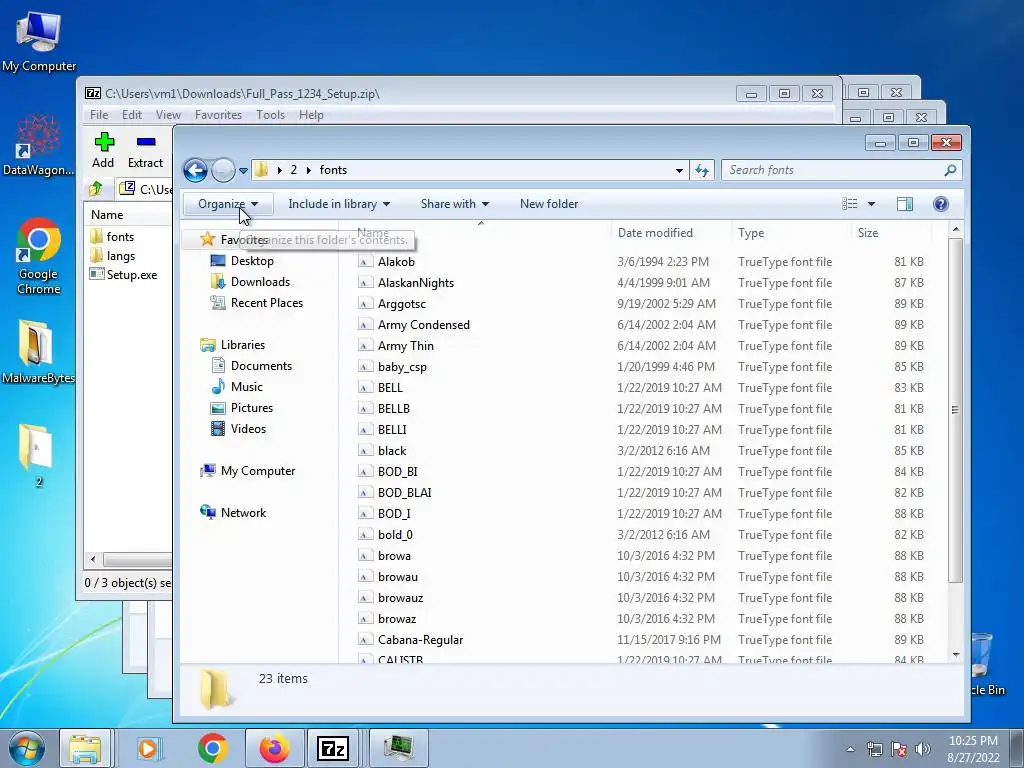Image resolution: width=1024 pixels, height=768 pixels.
Task: Click the Windows Start button
Action: click(27, 748)
